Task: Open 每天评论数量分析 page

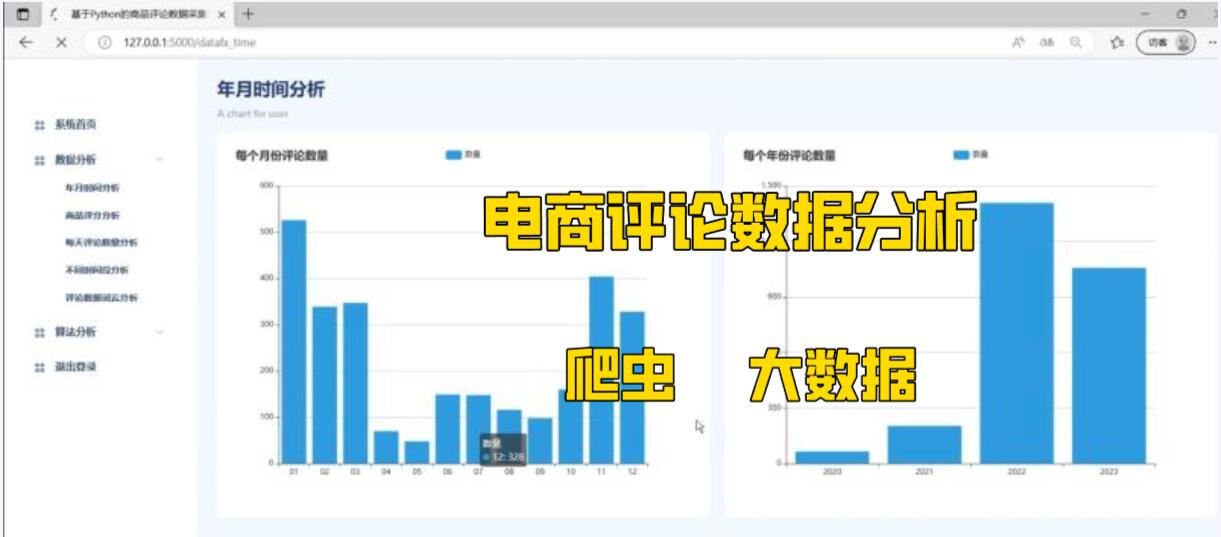Action: (x=101, y=242)
